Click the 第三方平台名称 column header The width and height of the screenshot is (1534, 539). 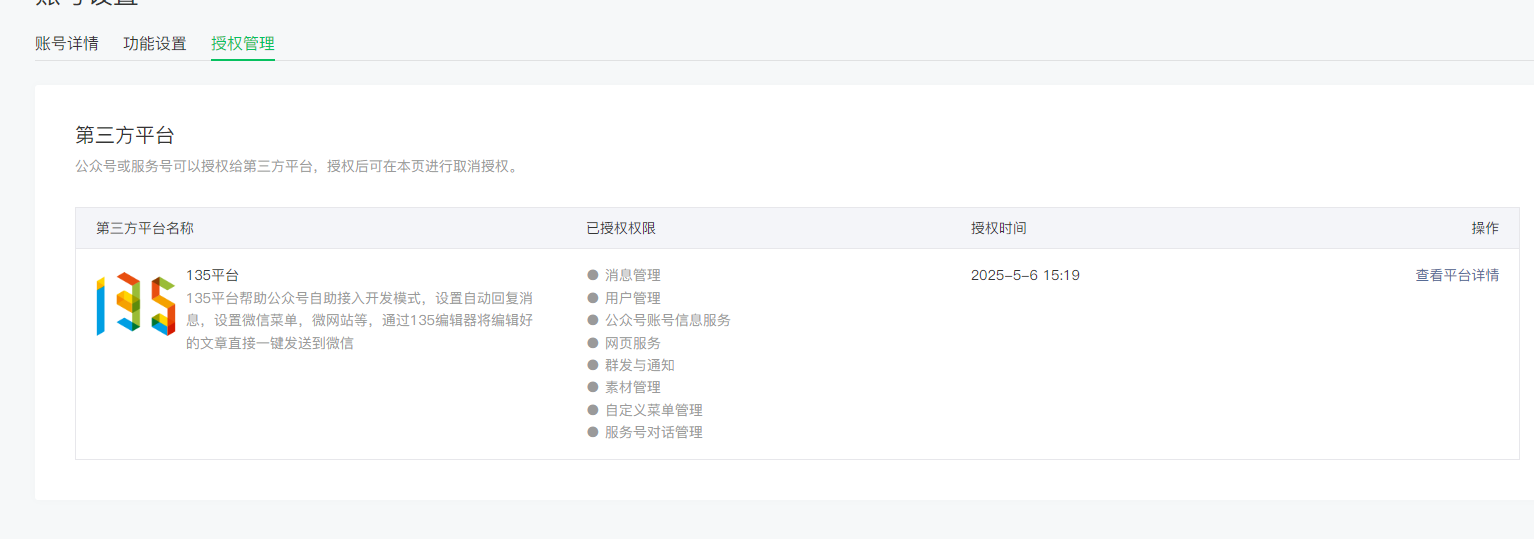[145, 228]
